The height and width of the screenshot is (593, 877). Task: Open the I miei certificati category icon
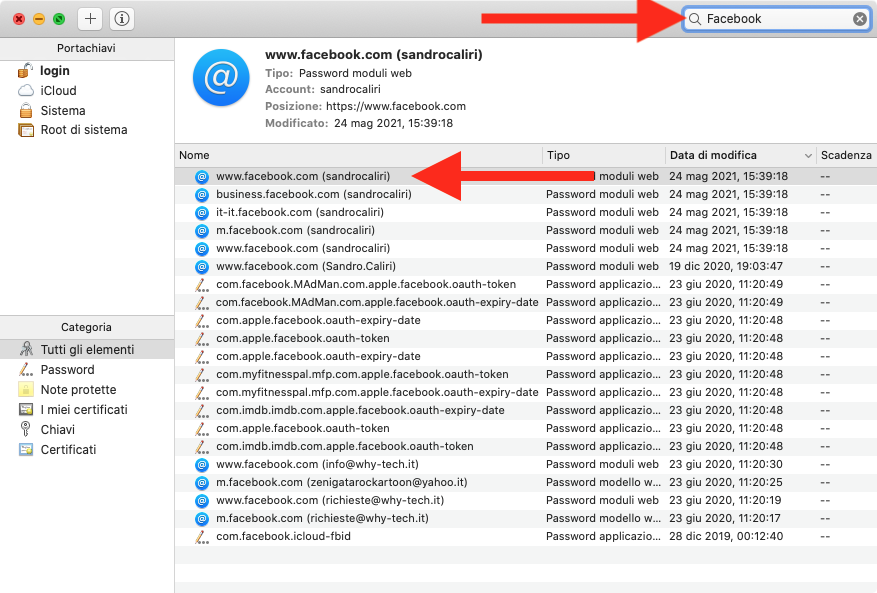pyautogui.click(x=26, y=410)
